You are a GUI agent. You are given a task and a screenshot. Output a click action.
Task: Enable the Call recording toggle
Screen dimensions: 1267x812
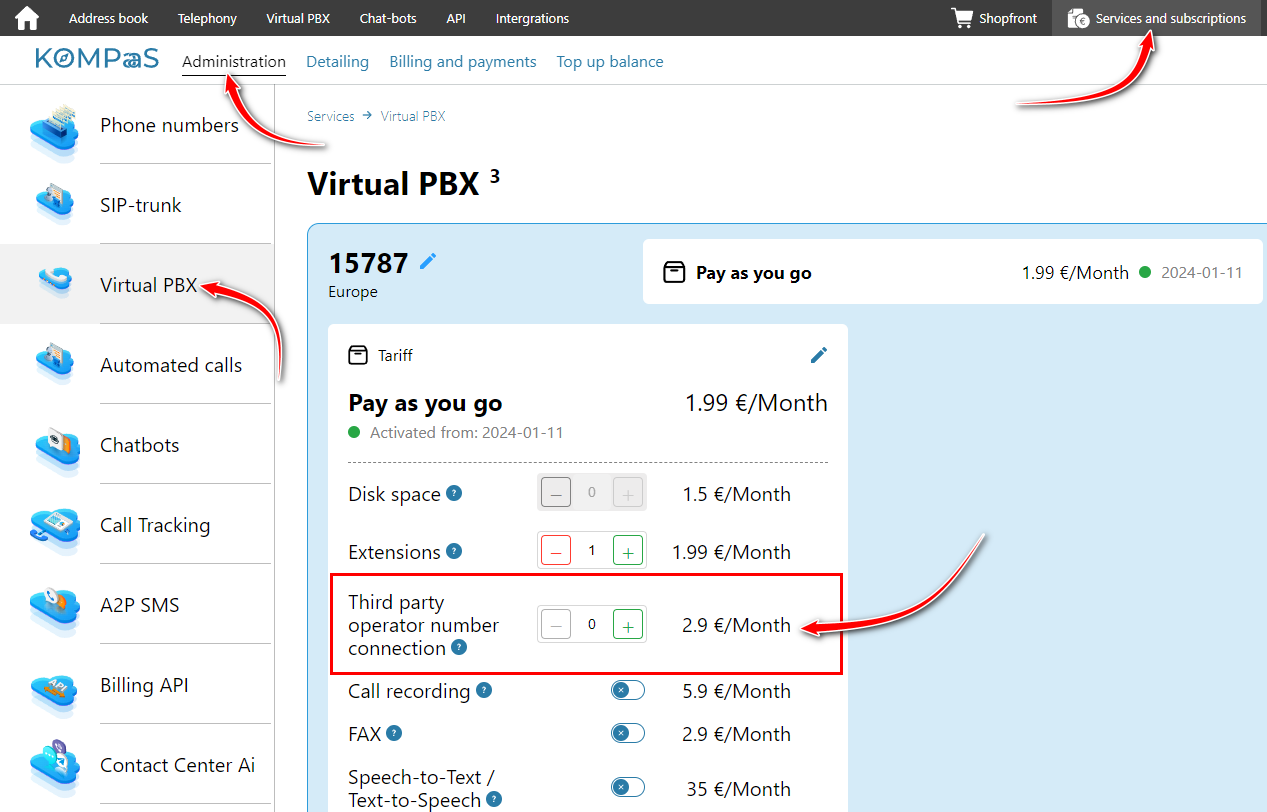(628, 690)
